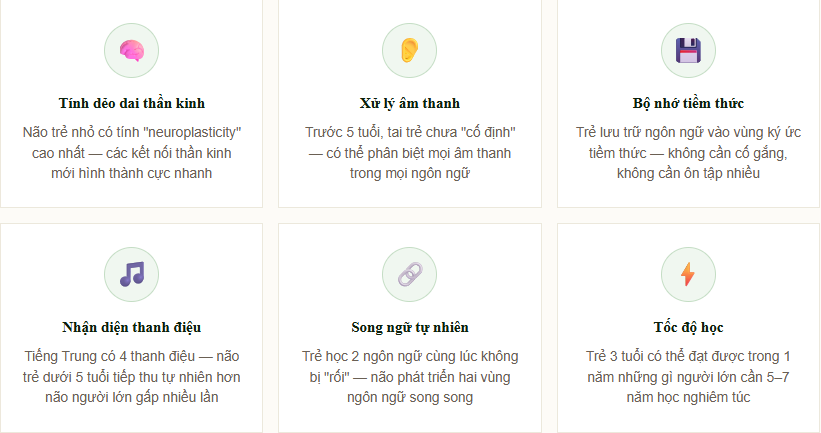Viewport: 821px width, 433px height.
Task: Click the description paragraph under 'Tính dẻo dai thần kinh'
Action: click(x=131, y=153)
